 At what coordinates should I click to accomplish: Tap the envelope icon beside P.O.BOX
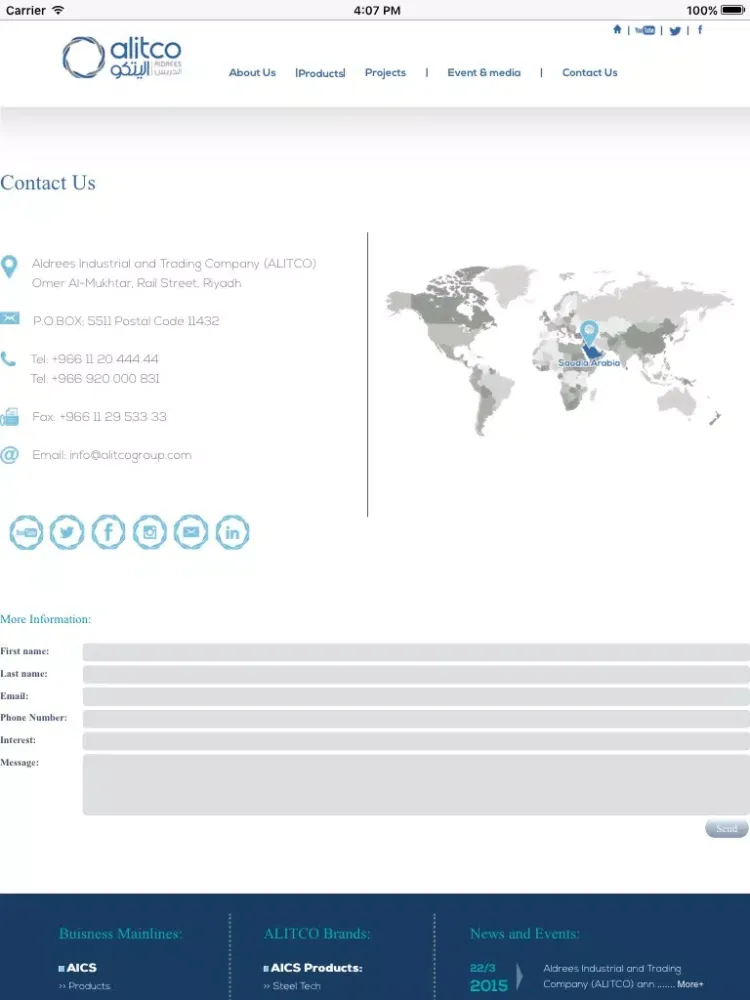point(10,318)
